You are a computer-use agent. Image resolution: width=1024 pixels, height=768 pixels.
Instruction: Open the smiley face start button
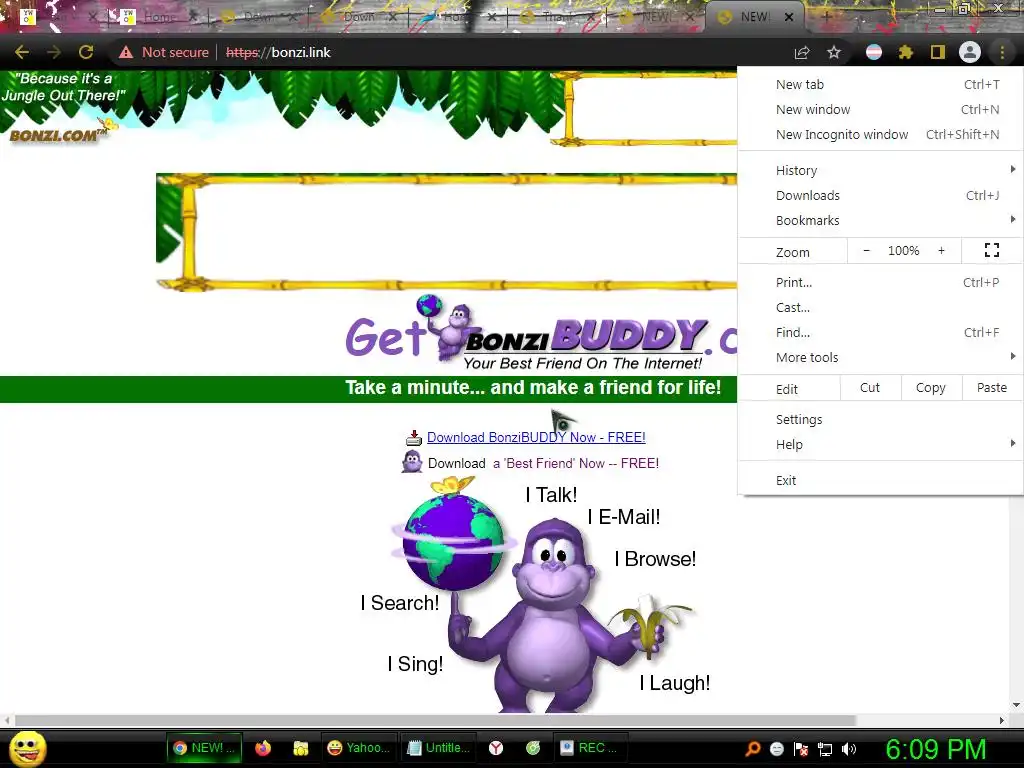point(28,748)
